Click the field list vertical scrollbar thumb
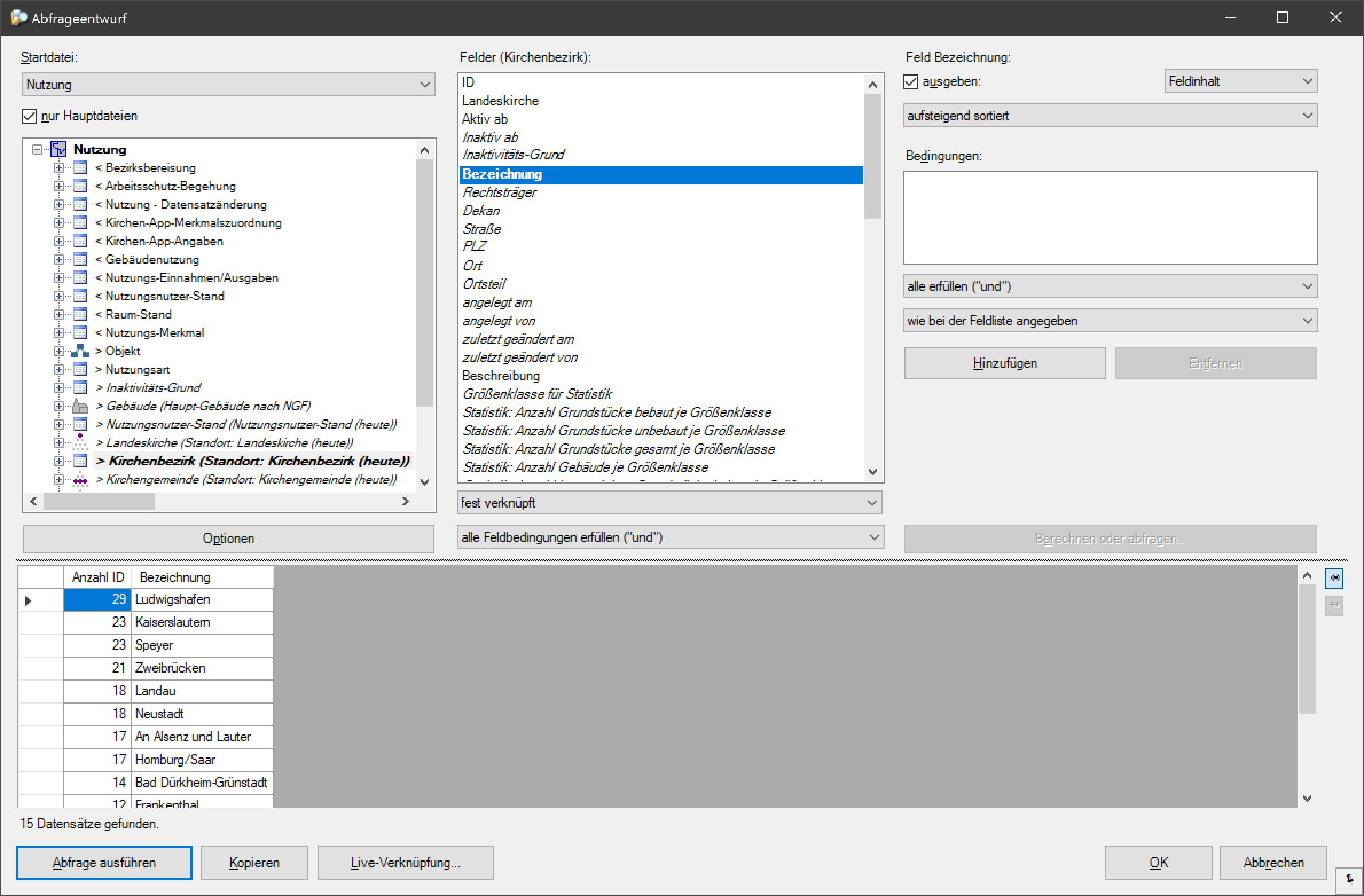Image resolution: width=1364 pixels, height=896 pixels. point(873,156)
